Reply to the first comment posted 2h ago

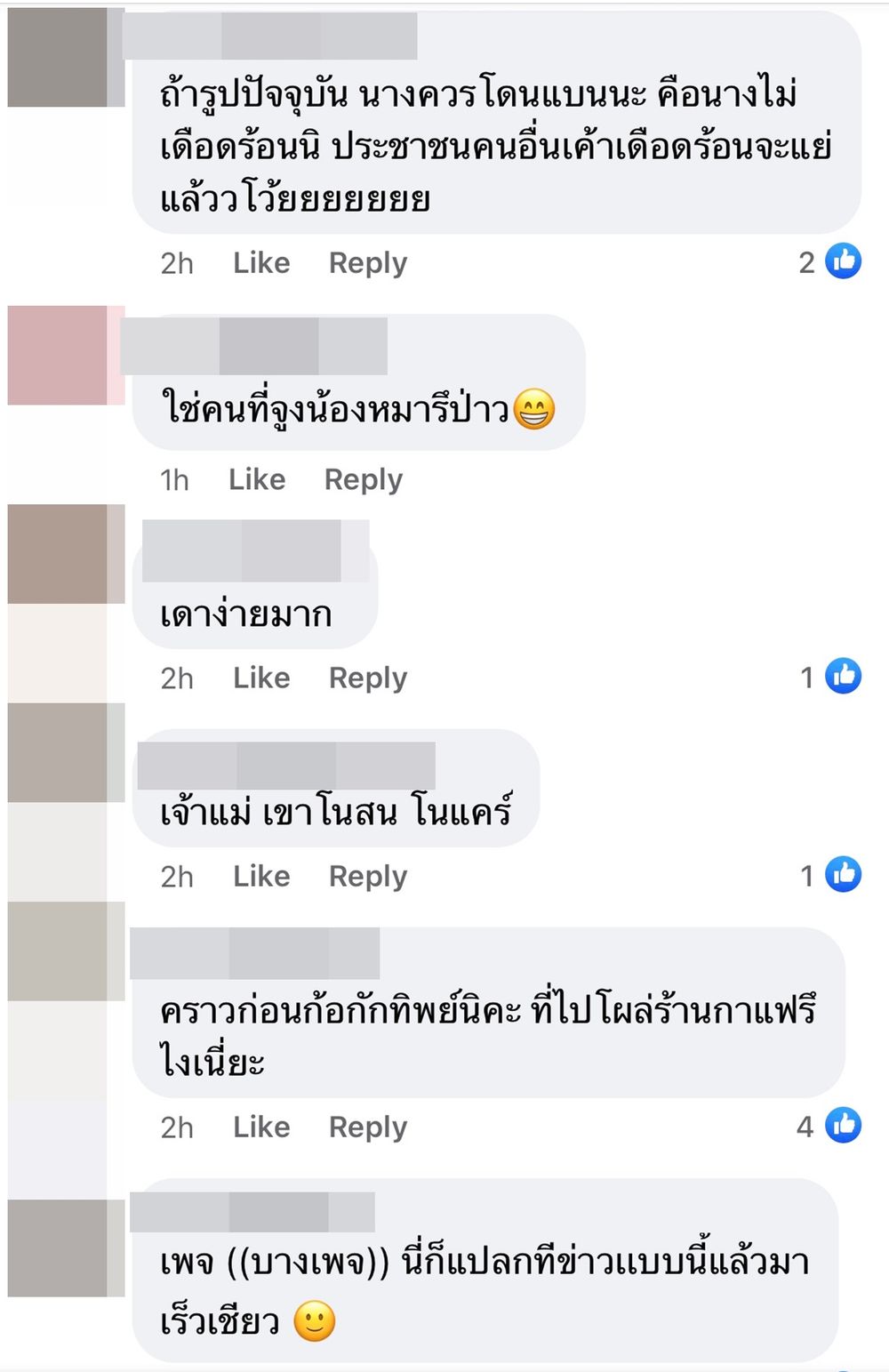pos(368,263)
